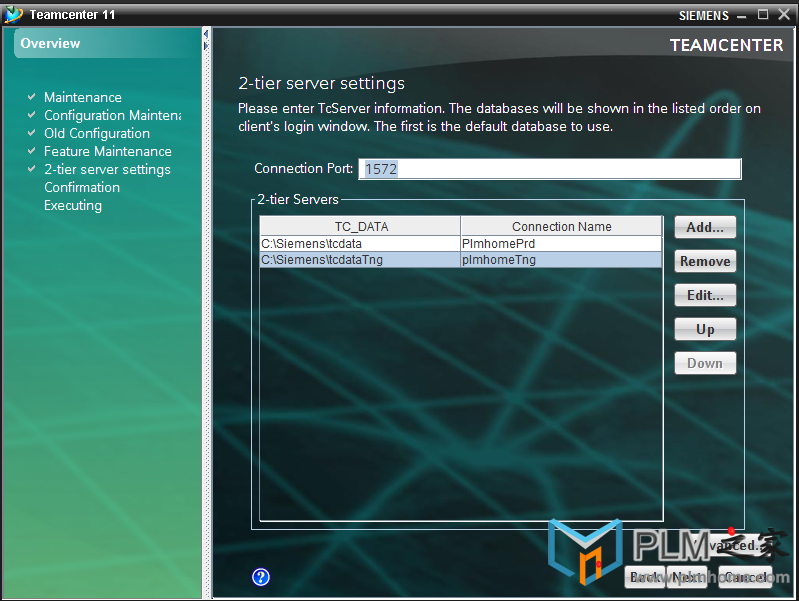Edit... the selected server entry
The image size is (799, 601).
705,295
